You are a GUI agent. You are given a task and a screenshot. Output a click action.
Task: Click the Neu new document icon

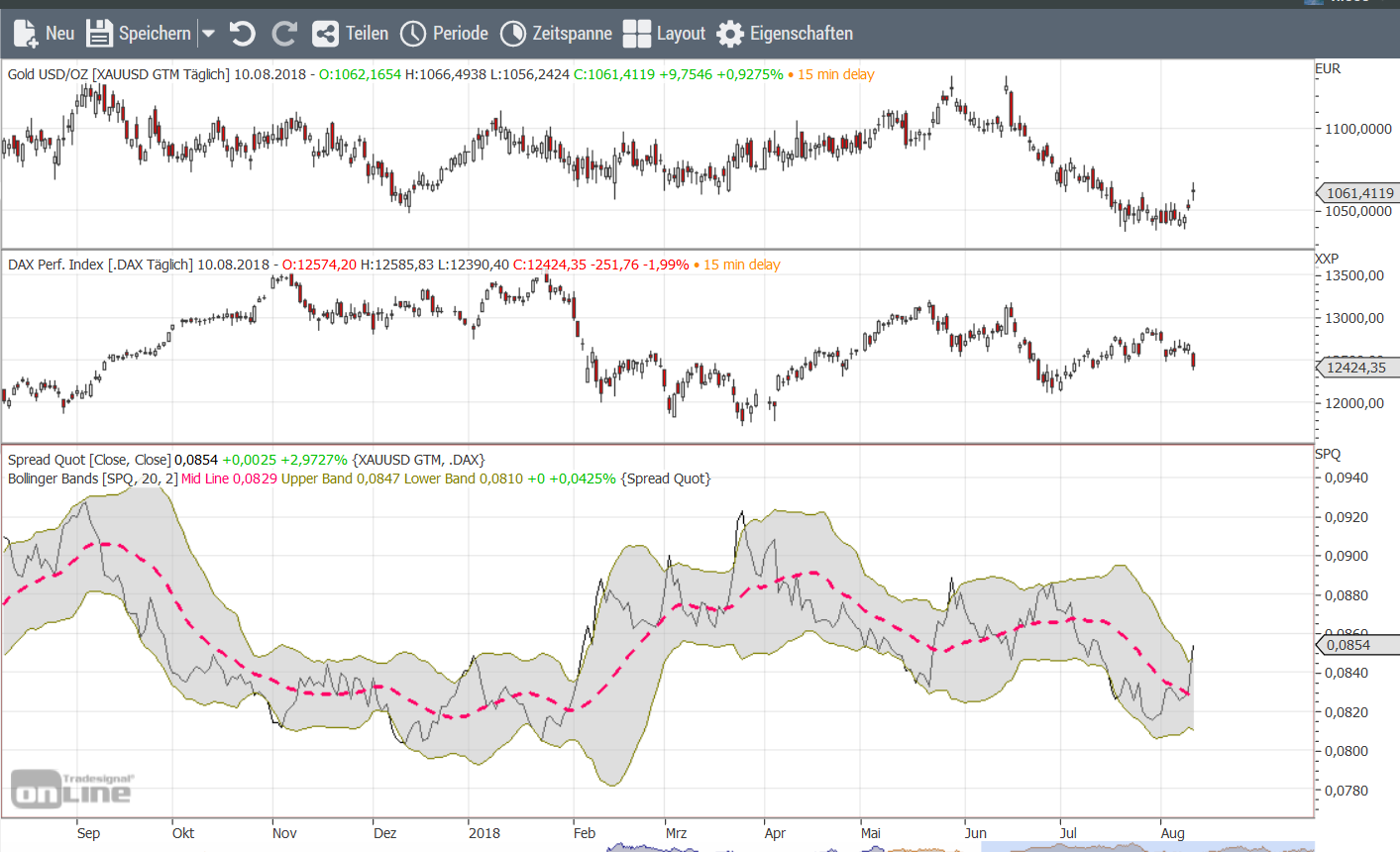pyautogui.click(x=25, y=34)
